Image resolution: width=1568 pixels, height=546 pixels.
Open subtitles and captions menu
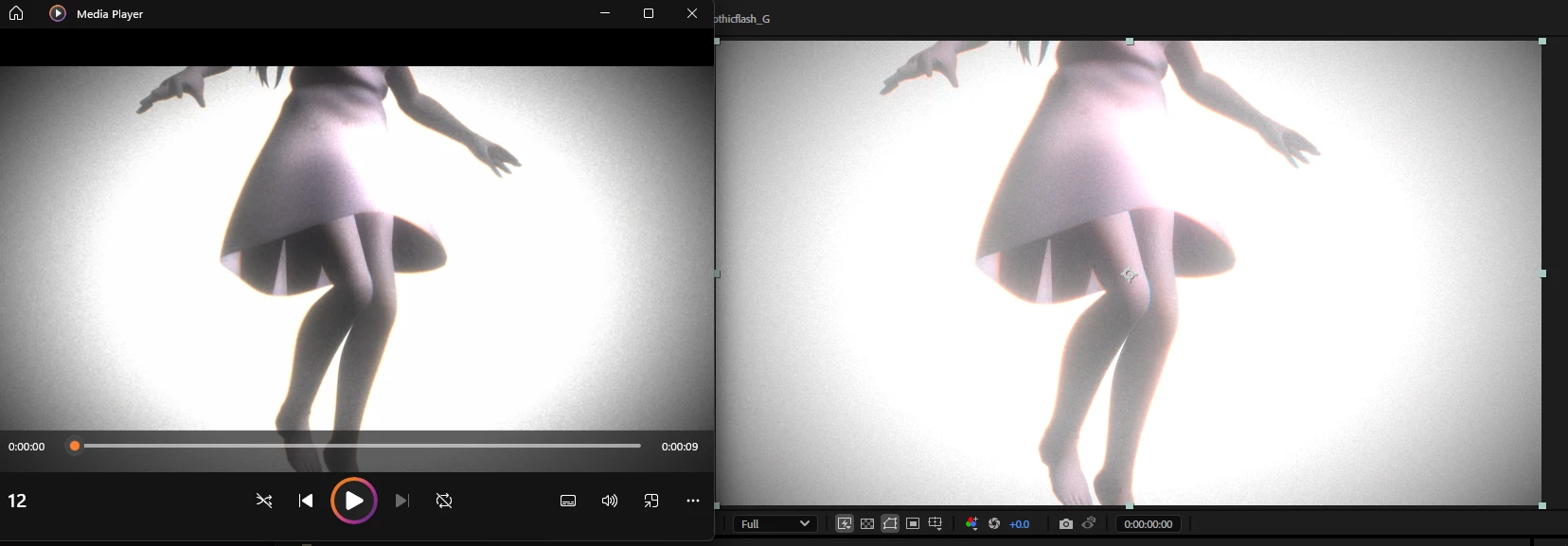tap(568, 501)
